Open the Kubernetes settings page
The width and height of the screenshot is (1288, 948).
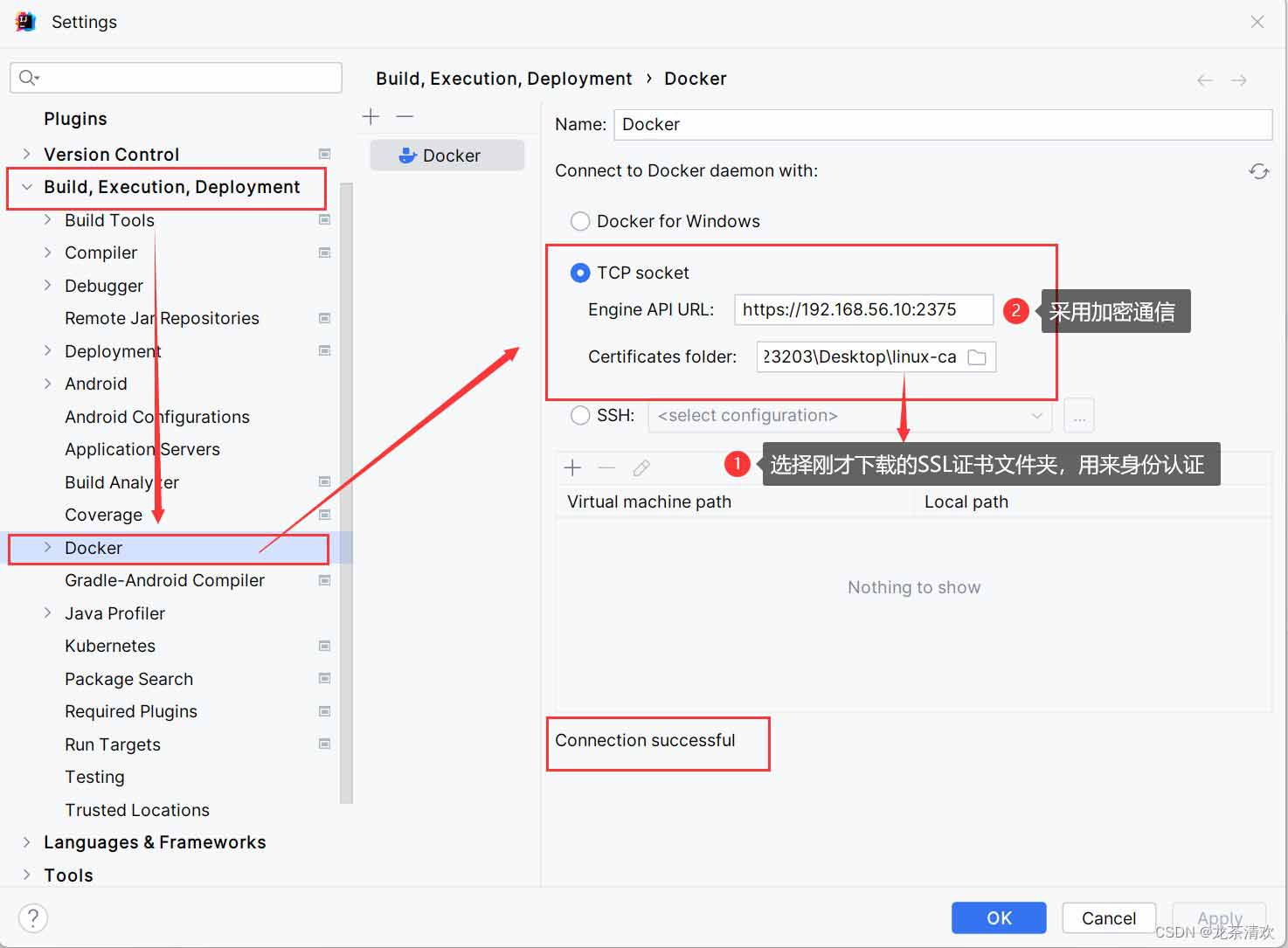(x=110, y=646)
